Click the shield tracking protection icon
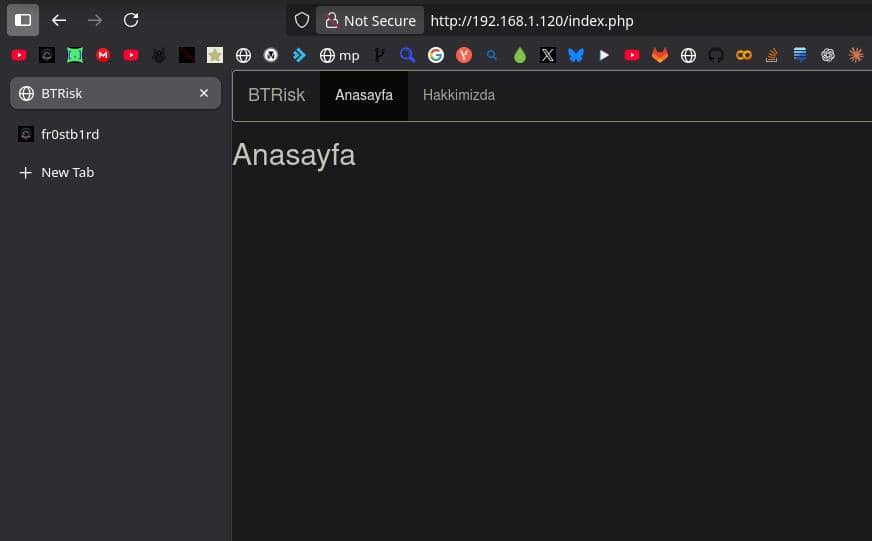Screen dimensions: 872x541 [x=302, y=20]
